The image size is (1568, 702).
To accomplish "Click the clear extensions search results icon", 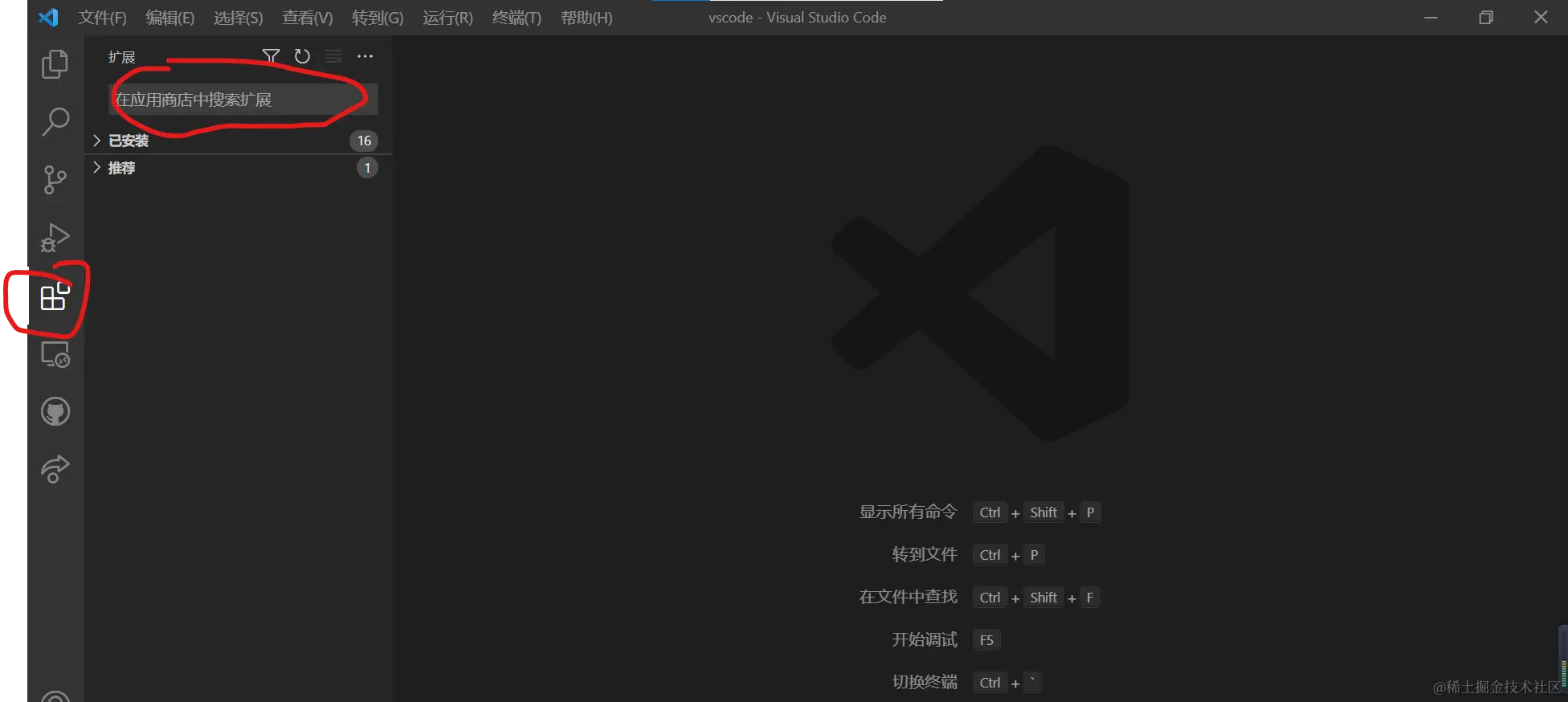I will pos(333,56).
